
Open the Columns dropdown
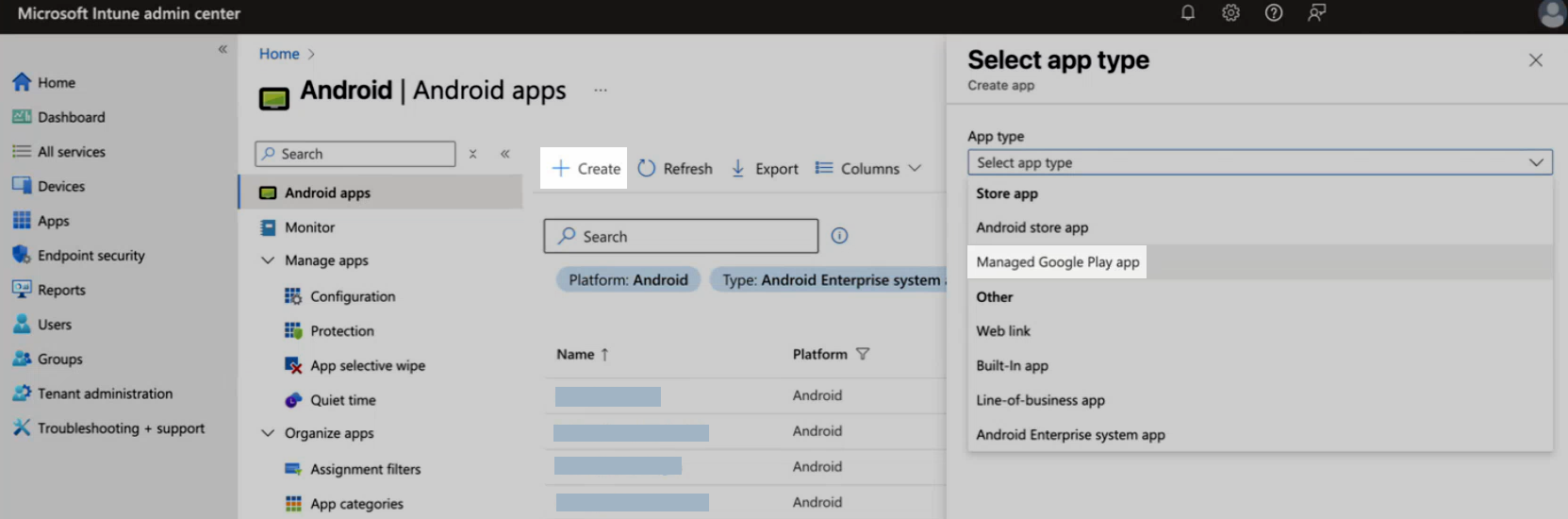868,168
